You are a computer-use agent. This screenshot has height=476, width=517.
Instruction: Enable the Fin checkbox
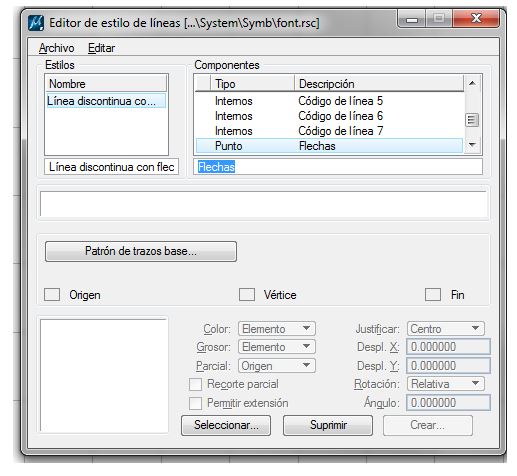pyautogui.click(x=433, y=295)
